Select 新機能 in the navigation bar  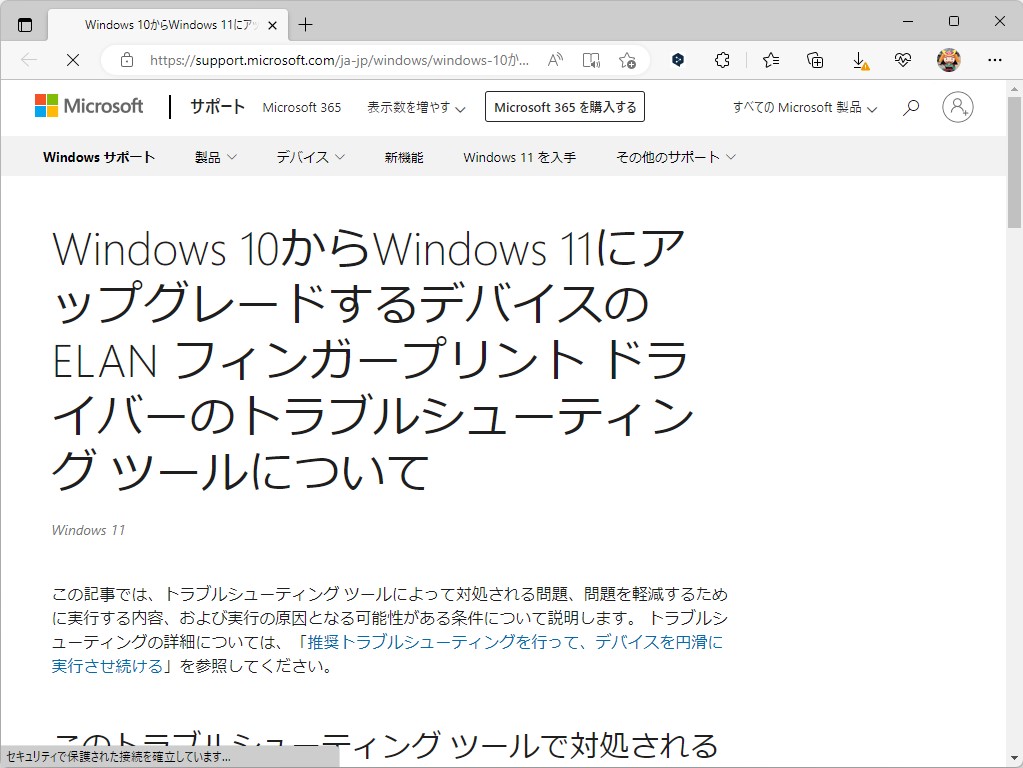coord(404,157)
